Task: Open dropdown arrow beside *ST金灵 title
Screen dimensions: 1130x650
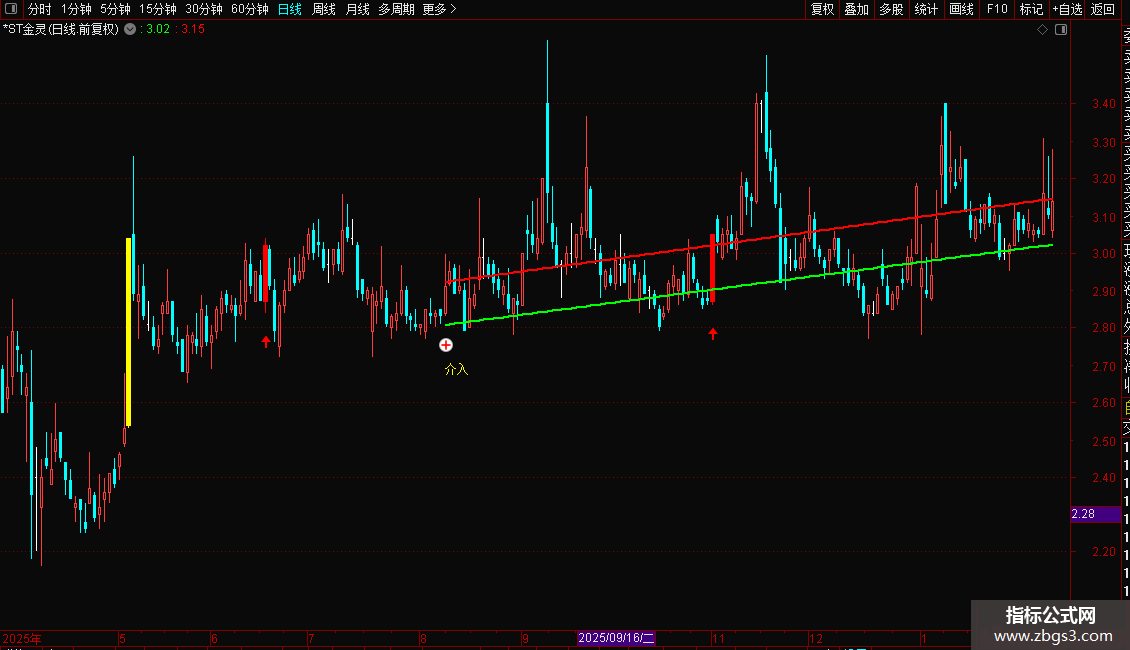Action: click(130, 29)
